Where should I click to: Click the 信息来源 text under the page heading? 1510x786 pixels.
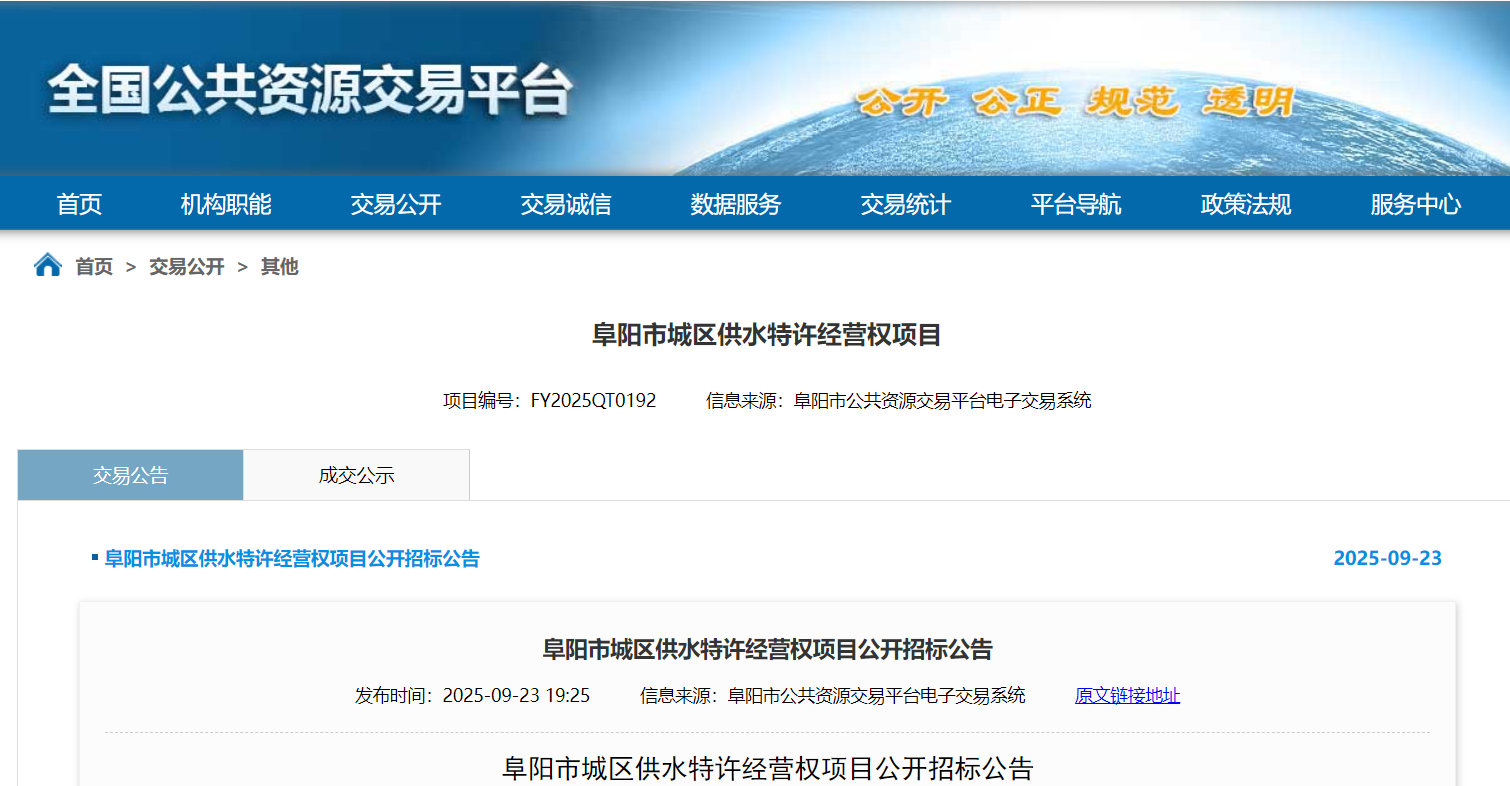tap(899, 401)
